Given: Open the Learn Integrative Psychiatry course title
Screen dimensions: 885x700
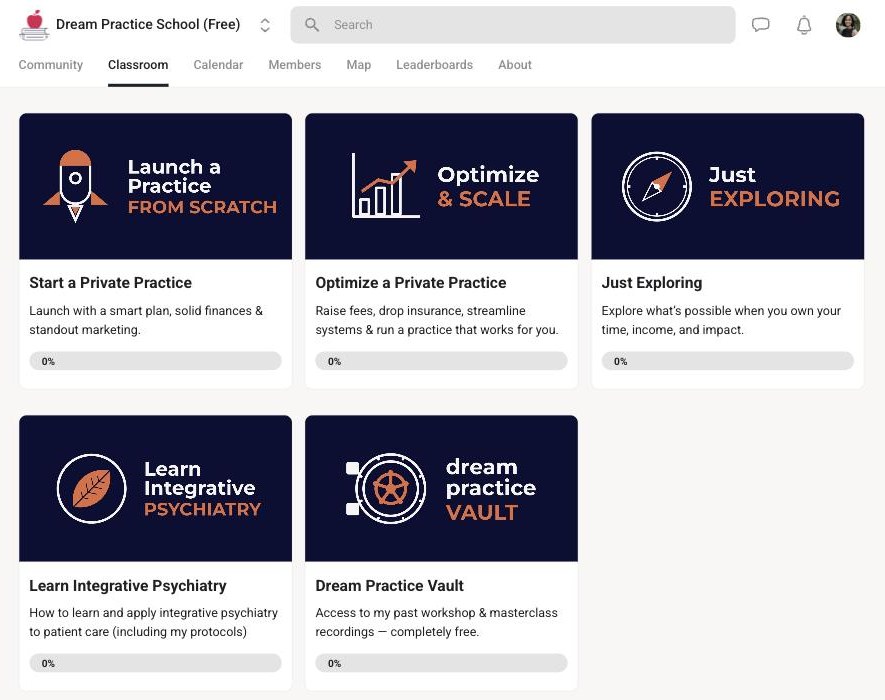Looking at the screenshot, I should pos(128,585).
